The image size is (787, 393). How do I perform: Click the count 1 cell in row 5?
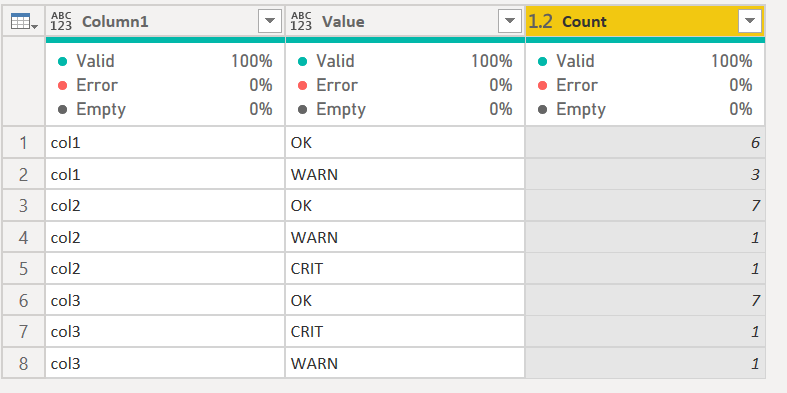[645, 269]
